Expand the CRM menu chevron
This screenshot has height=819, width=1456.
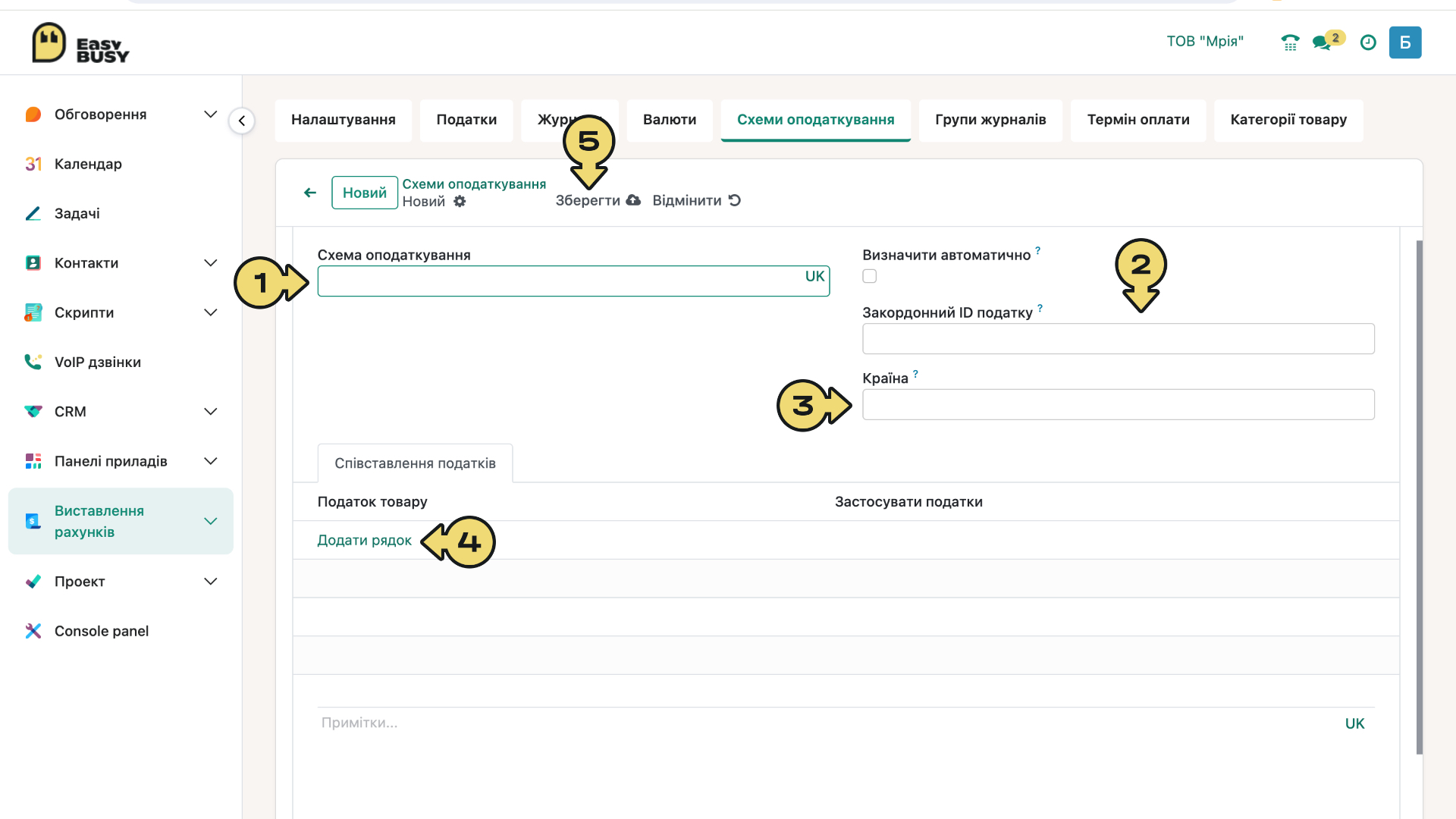(x=211, y=412)
